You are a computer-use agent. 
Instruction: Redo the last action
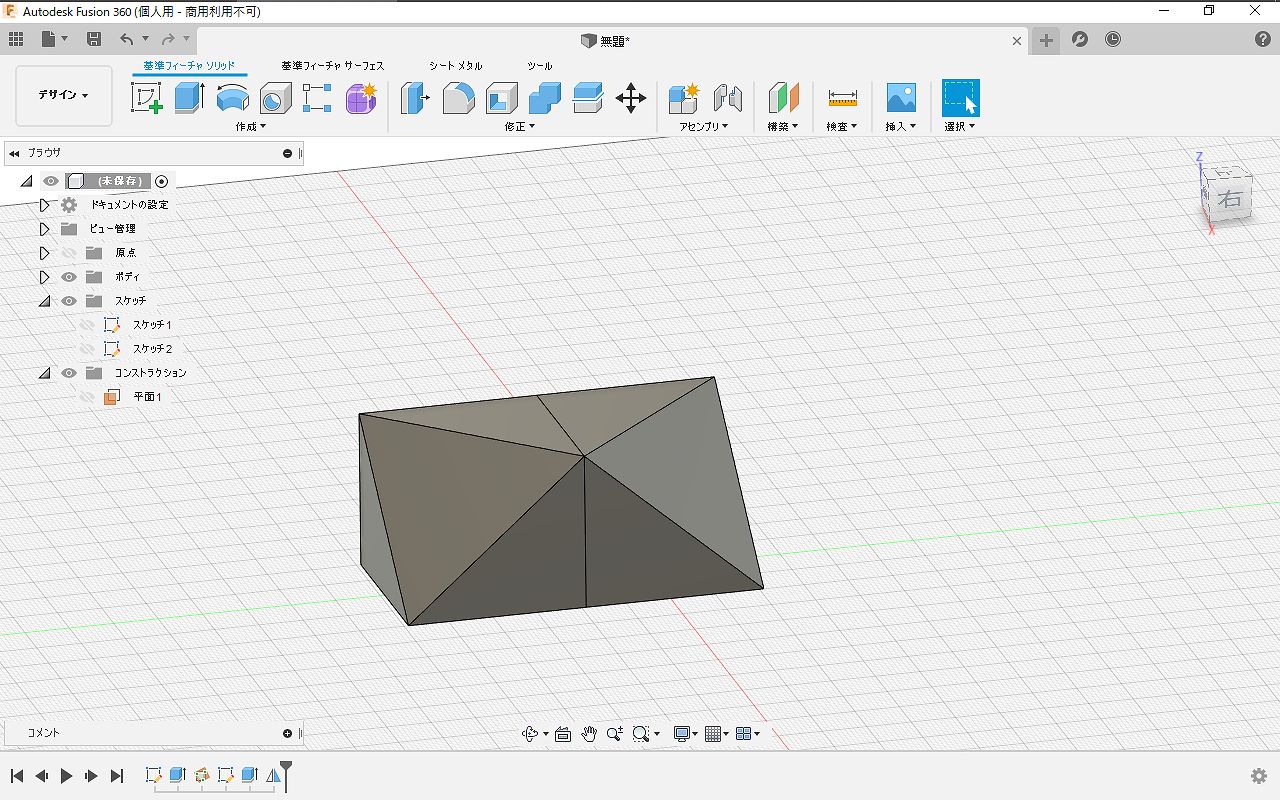168,39
